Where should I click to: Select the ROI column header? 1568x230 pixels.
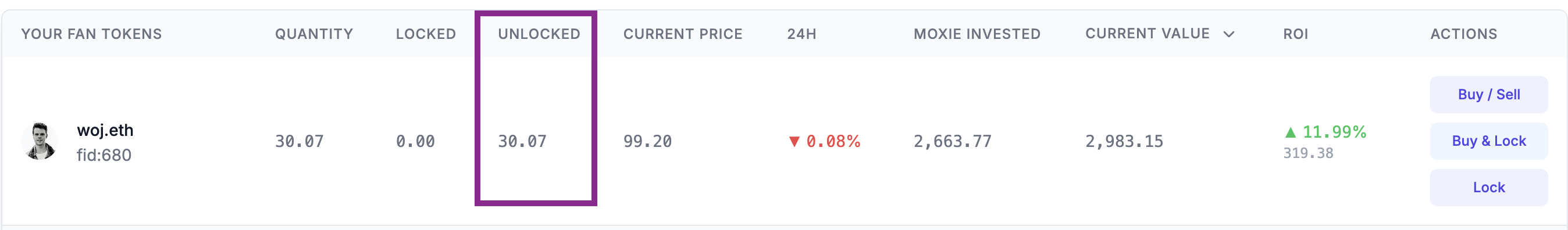1295,34
